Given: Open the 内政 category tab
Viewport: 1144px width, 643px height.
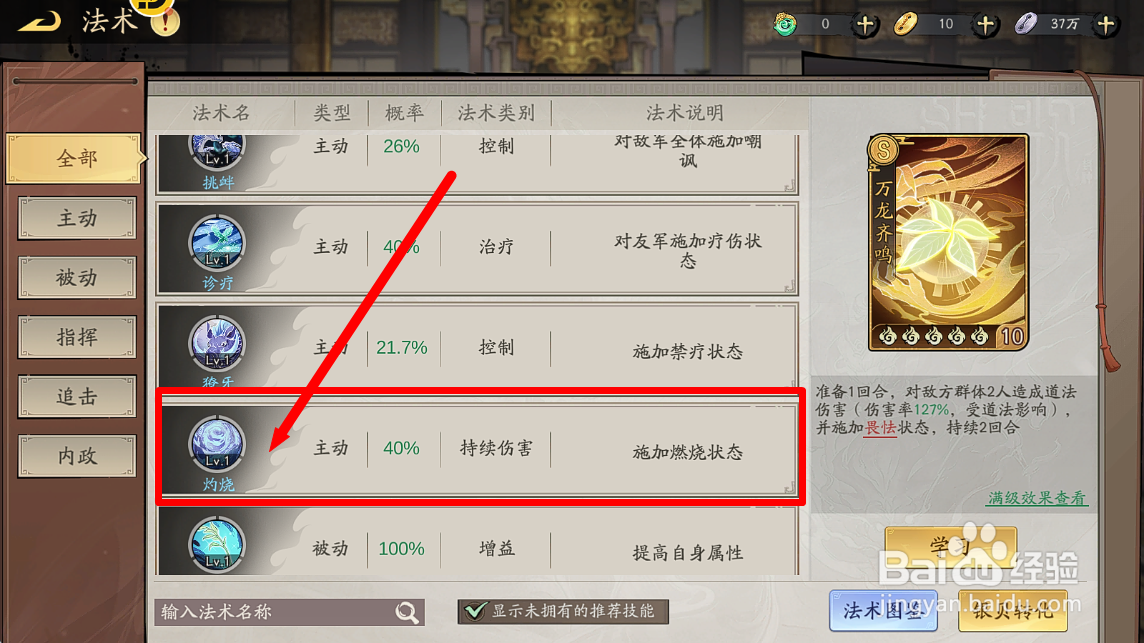Looking at the screenshot, I should coord(77,456).
